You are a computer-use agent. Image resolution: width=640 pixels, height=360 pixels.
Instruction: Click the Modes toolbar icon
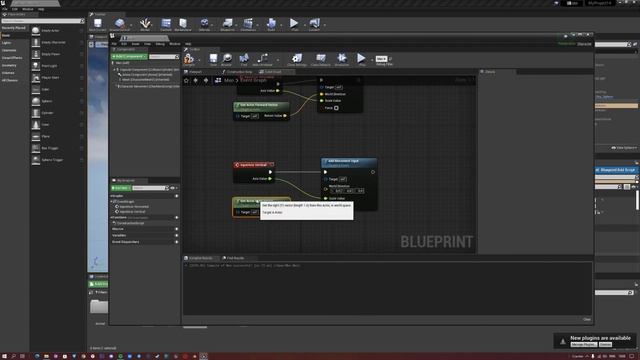145,24
